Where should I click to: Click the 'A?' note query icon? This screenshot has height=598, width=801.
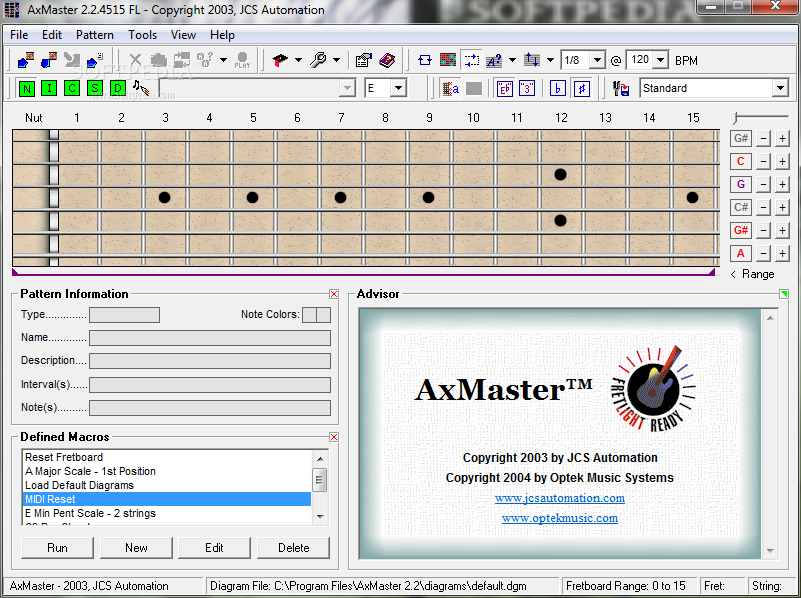pos(493,60)
